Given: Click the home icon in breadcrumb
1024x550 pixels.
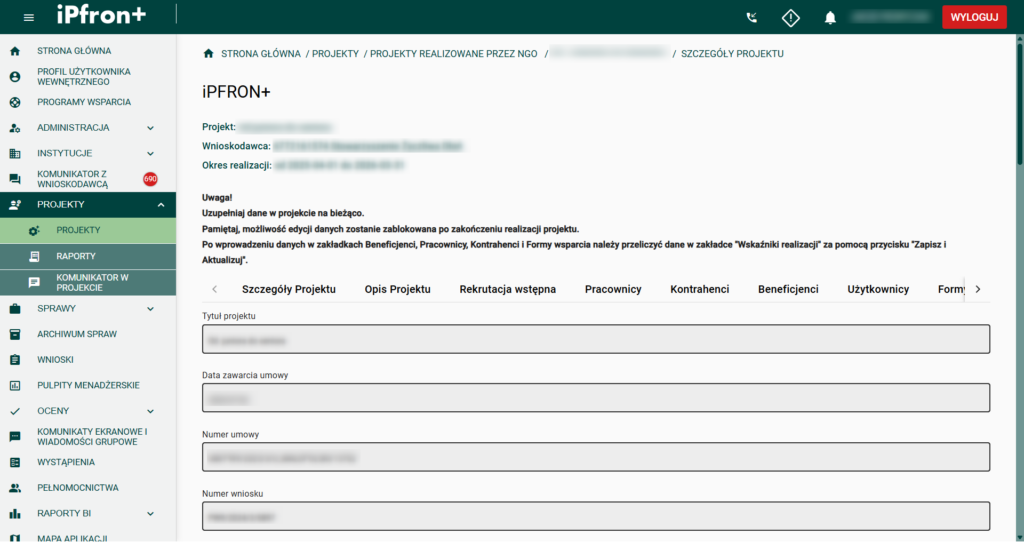Looking at the screenshot, I should (208, 54).
